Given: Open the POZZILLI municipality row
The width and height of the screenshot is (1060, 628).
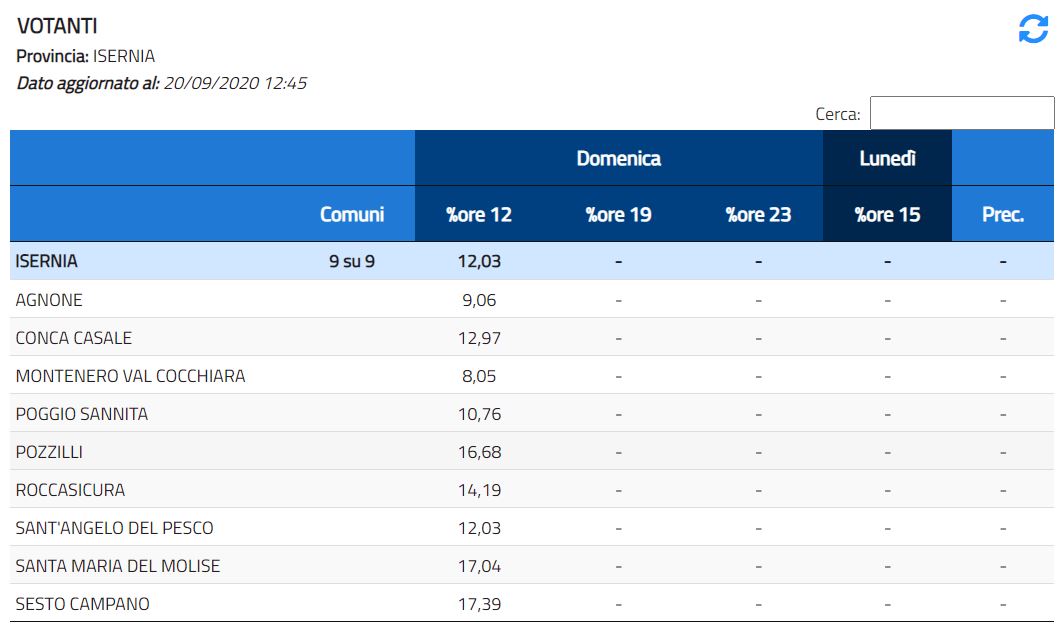Looking at the screenshot, I should (x=532, y=451).
